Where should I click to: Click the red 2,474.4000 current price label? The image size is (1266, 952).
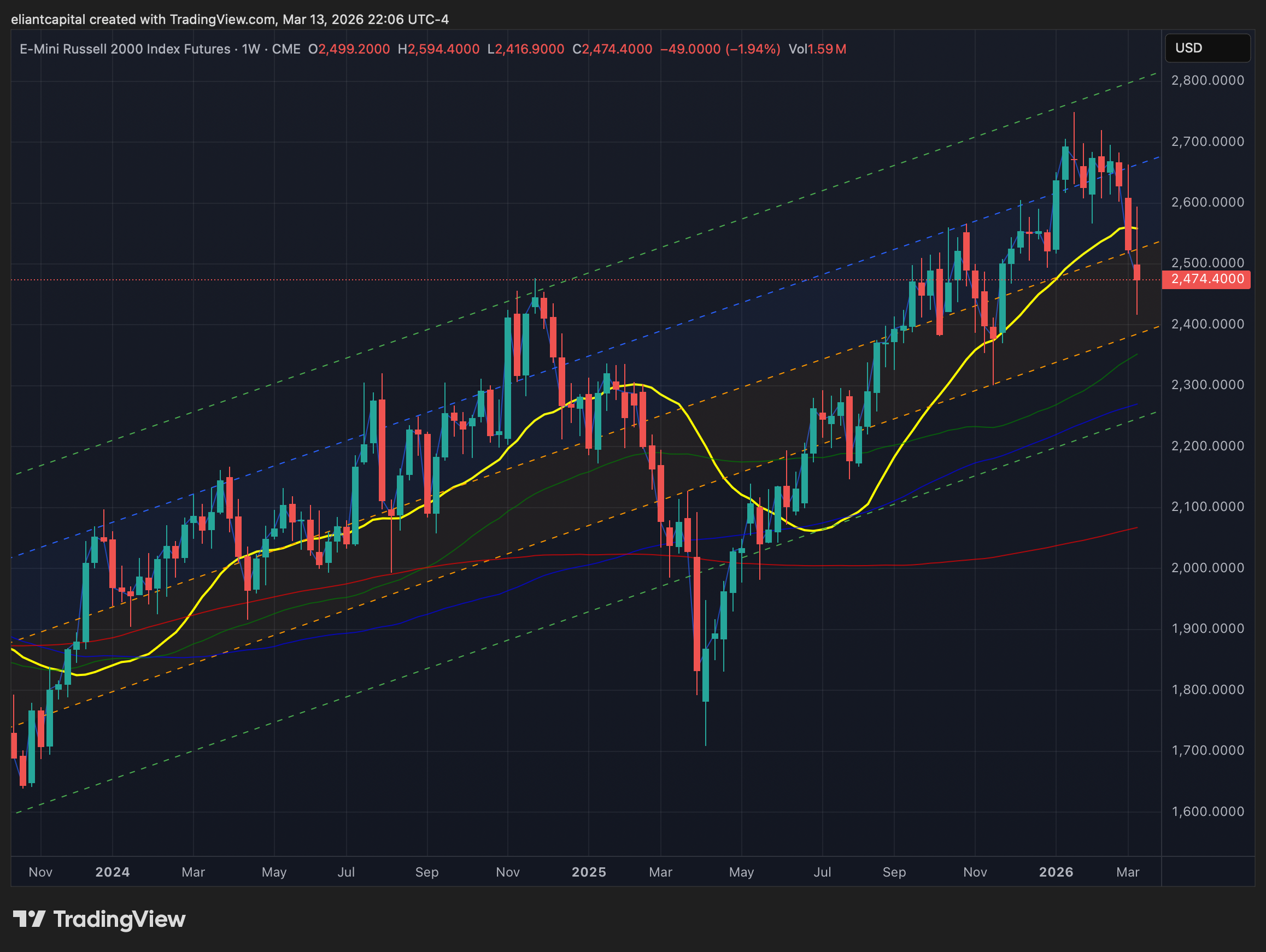pyautogui.click(x=1206, y=279)
